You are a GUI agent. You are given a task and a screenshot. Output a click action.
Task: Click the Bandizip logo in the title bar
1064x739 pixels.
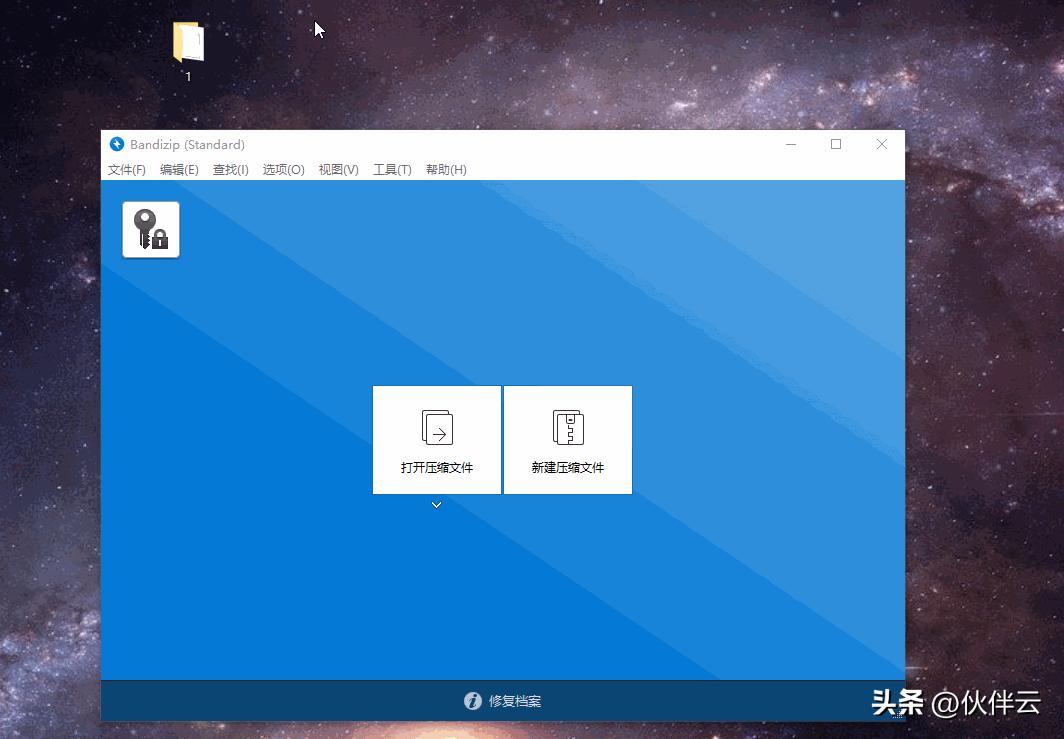pyautogui.click(x=117, y=144)
